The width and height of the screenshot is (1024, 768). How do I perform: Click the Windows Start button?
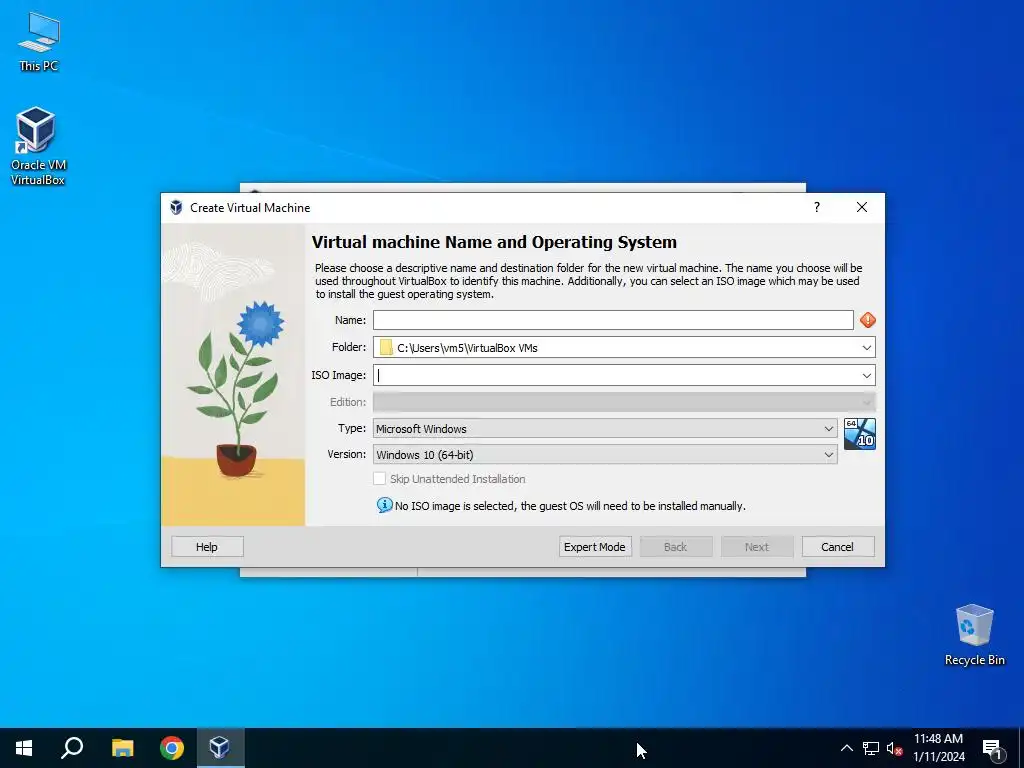[x=24, y=748]
